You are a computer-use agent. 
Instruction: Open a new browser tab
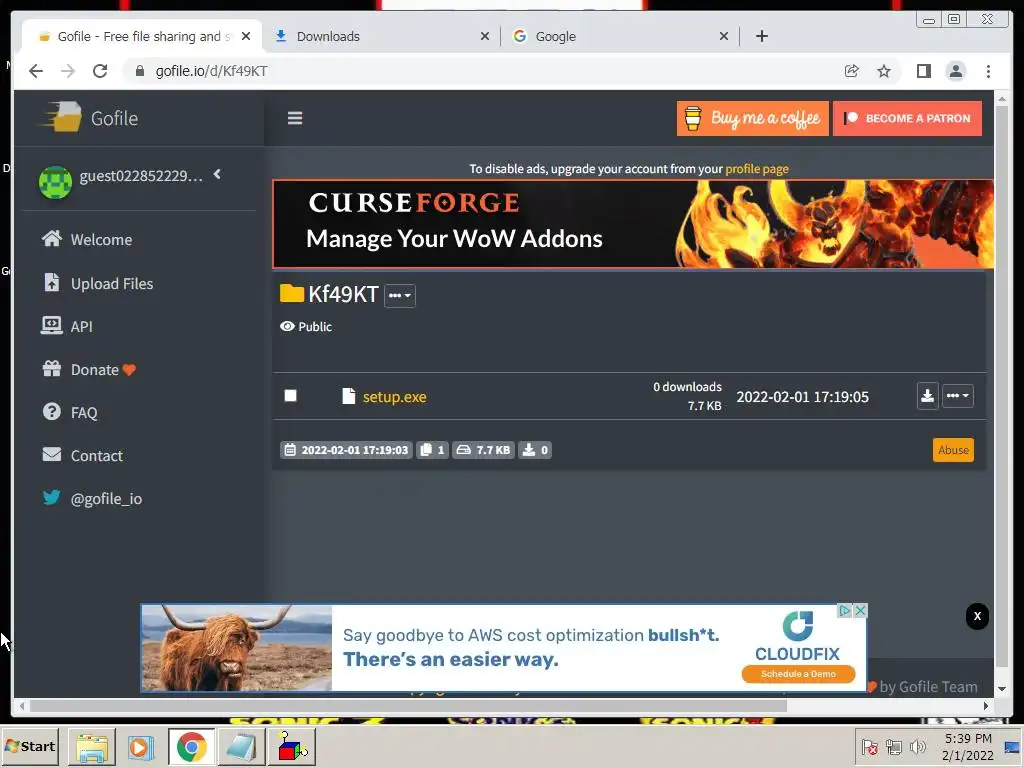click(x=761, y=37)
